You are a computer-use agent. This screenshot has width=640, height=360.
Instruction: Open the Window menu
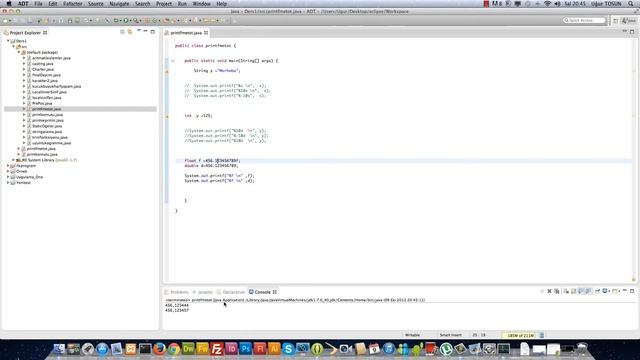click(201, 4)
